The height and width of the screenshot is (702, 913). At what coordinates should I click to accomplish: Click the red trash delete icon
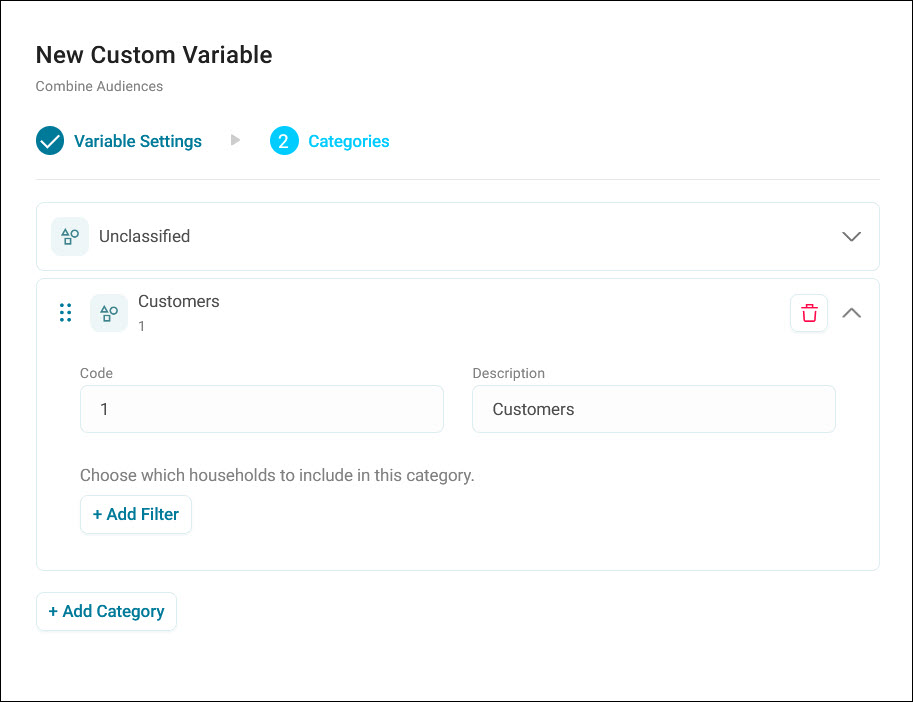click(809, 313)
